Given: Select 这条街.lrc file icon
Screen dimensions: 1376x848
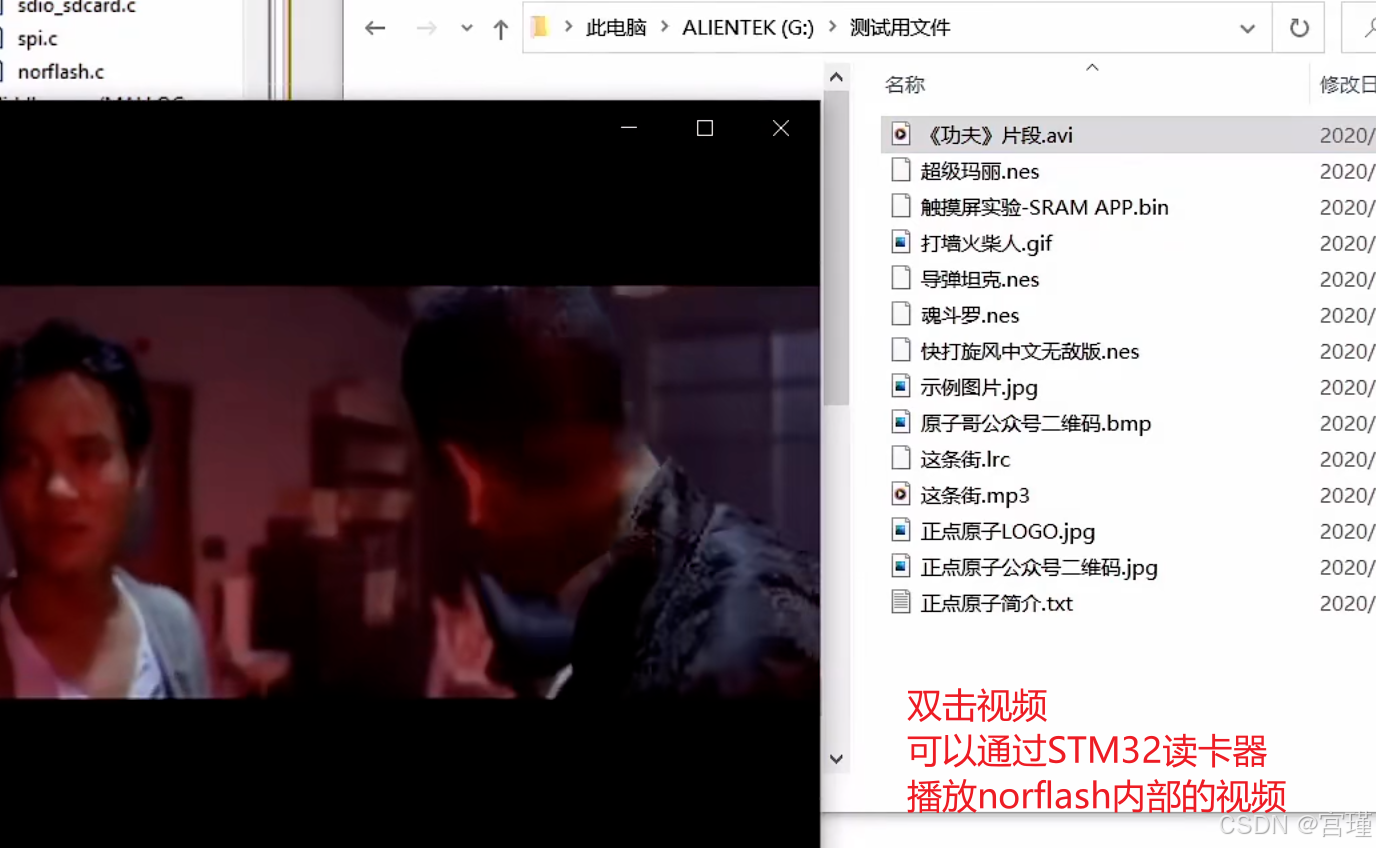Looking at the screenshot, I should [901, 459].
